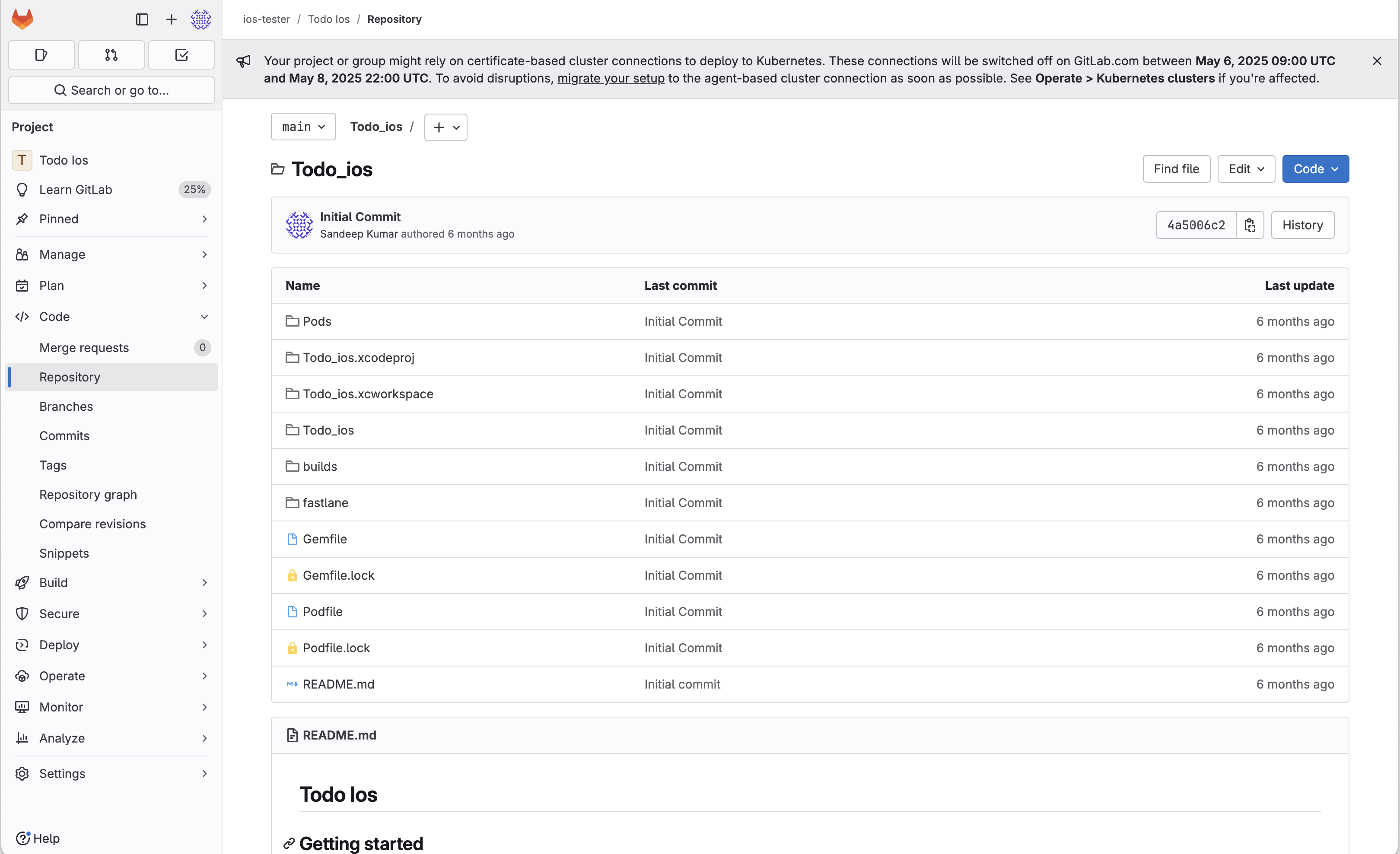Open merge requests shortcut icon
1400x854 pixels.
click(111, 55)
